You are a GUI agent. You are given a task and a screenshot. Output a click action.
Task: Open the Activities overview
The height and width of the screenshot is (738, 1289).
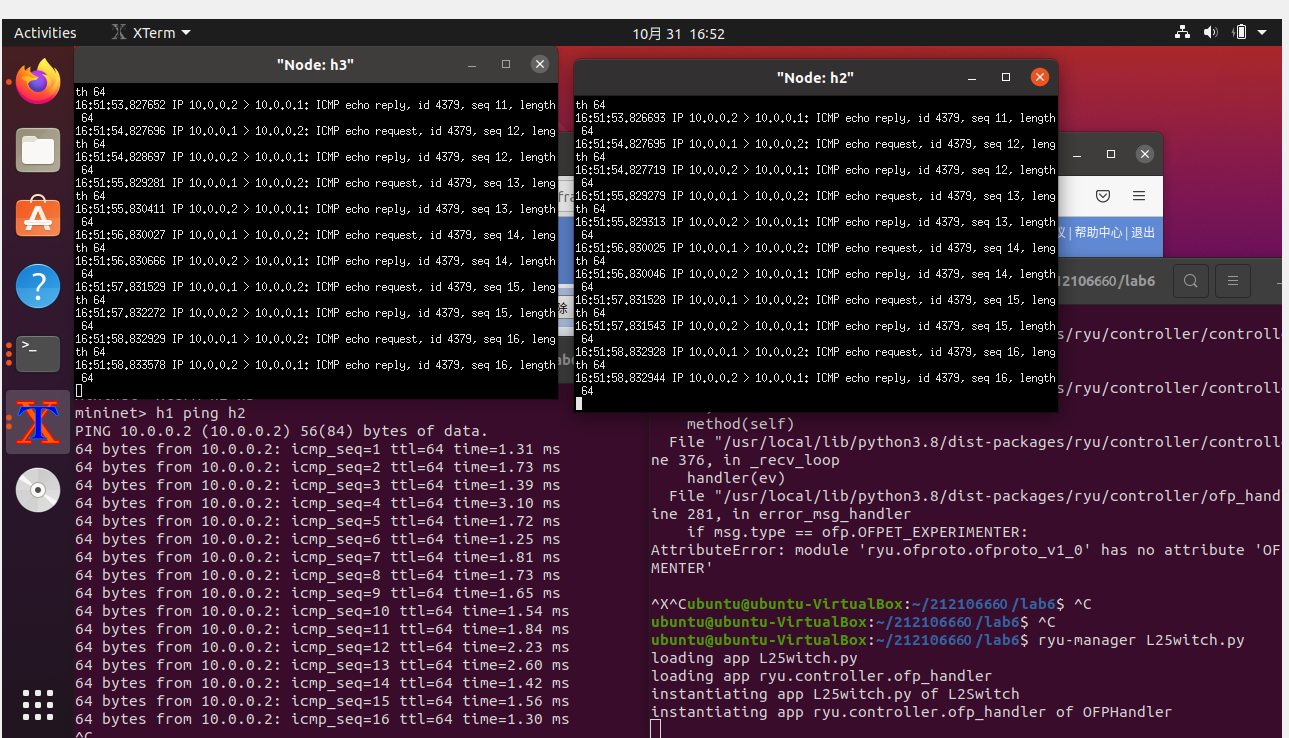pyautogui.click(x=45, y=33)
